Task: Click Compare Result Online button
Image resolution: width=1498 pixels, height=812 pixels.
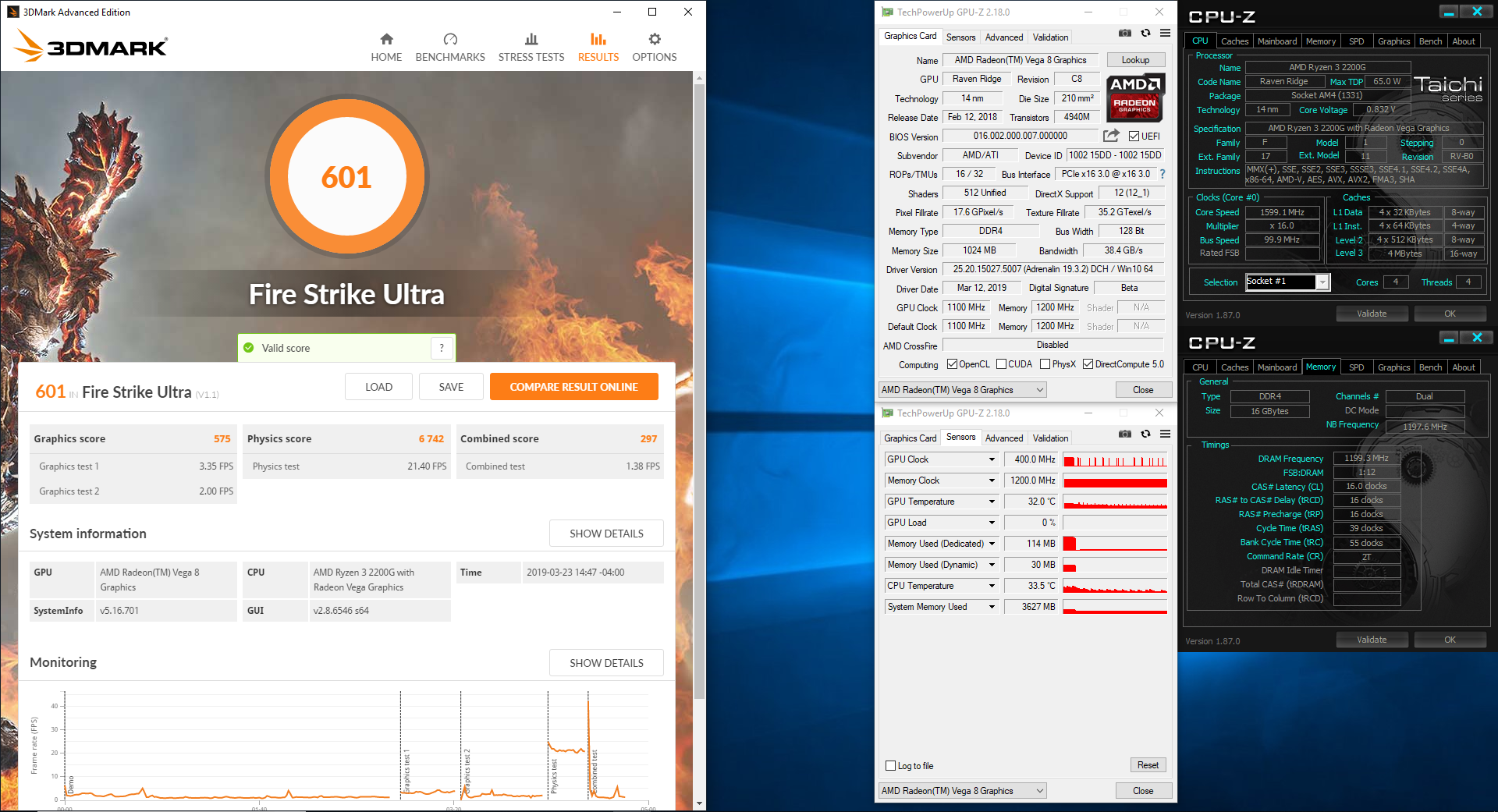Action: pyautogui.click(x=573, y=387)
